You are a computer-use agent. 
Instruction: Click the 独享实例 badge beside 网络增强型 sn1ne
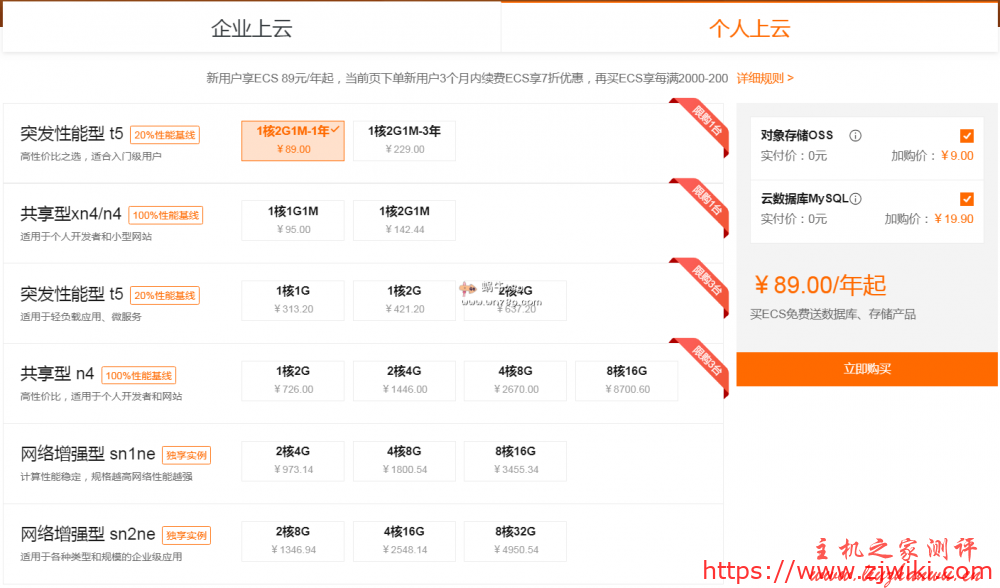(186, 454)
